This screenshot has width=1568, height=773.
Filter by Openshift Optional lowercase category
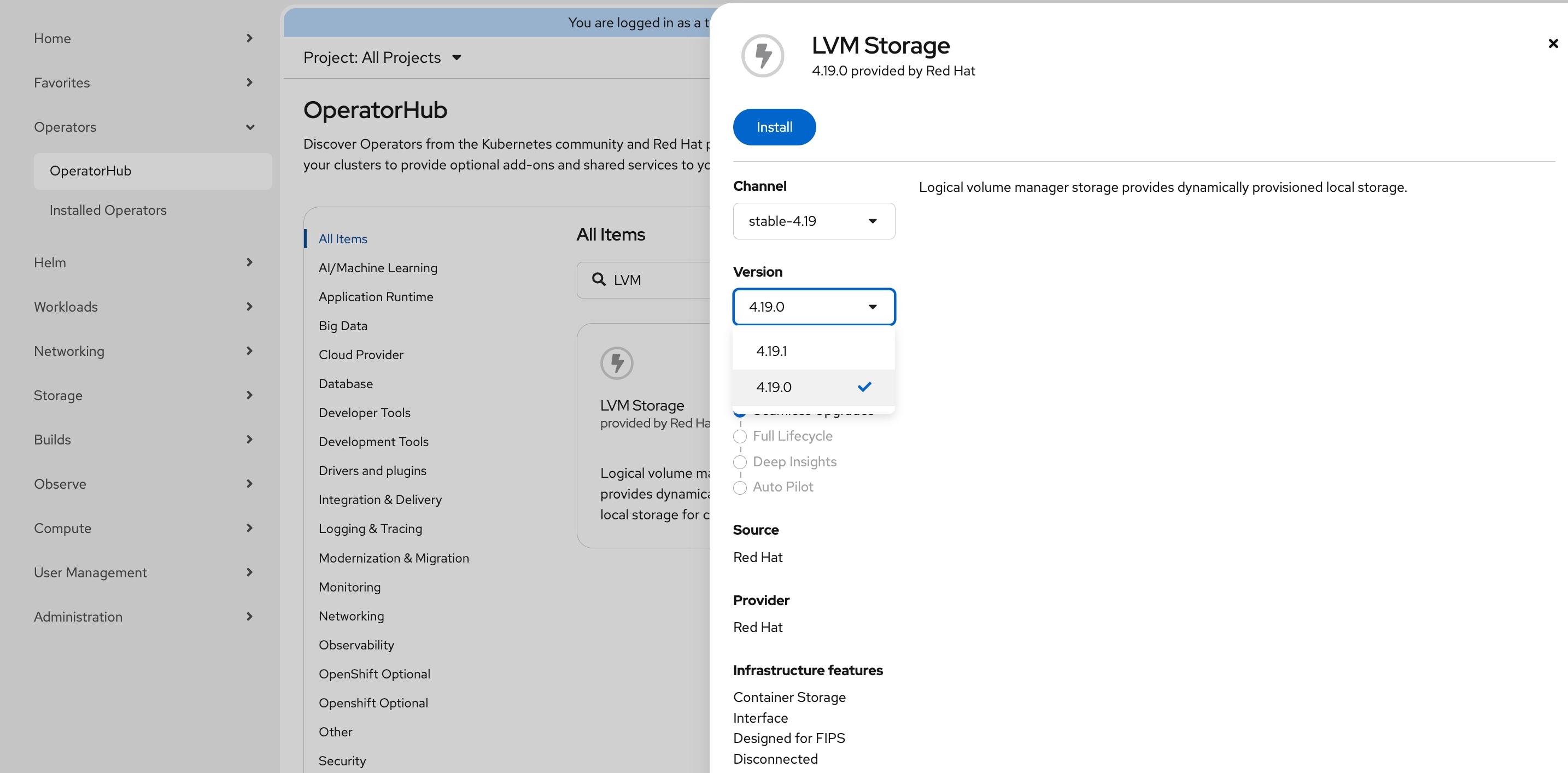coord(373,704)
